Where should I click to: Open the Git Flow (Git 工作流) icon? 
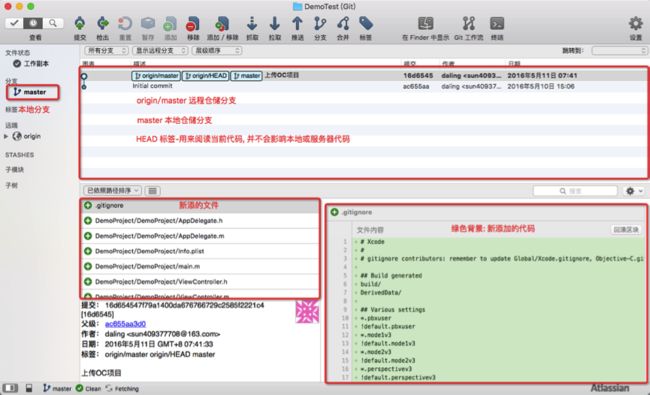click(x=468, y=24)
